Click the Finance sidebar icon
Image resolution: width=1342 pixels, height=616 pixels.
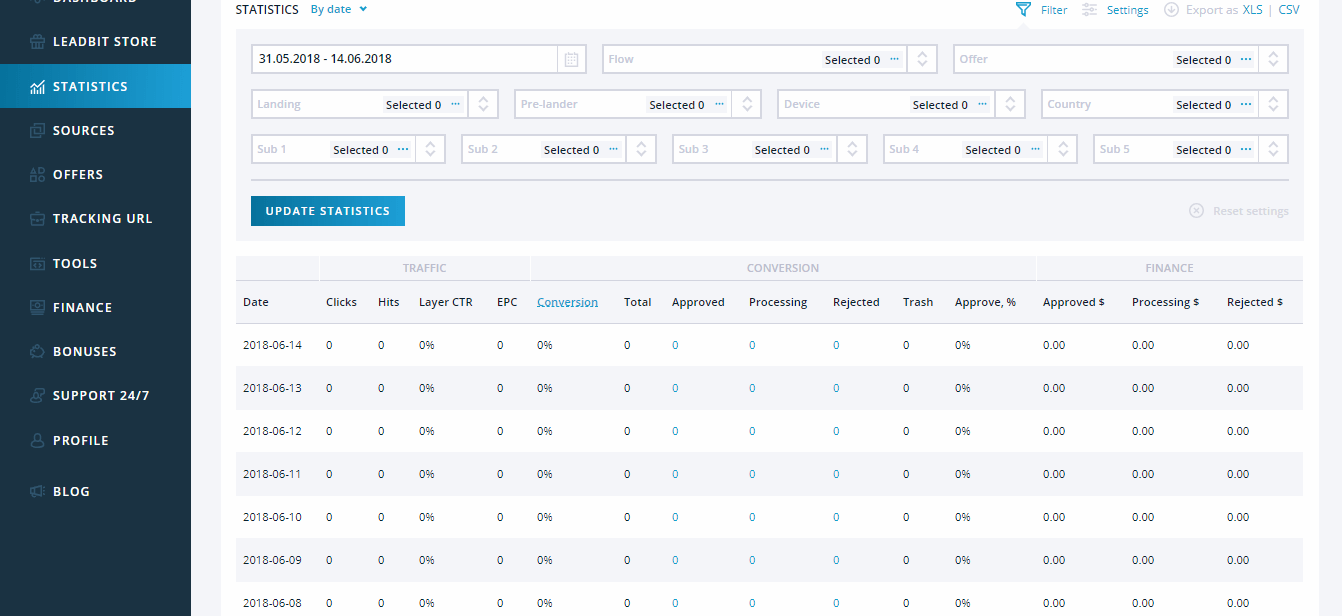37,308
